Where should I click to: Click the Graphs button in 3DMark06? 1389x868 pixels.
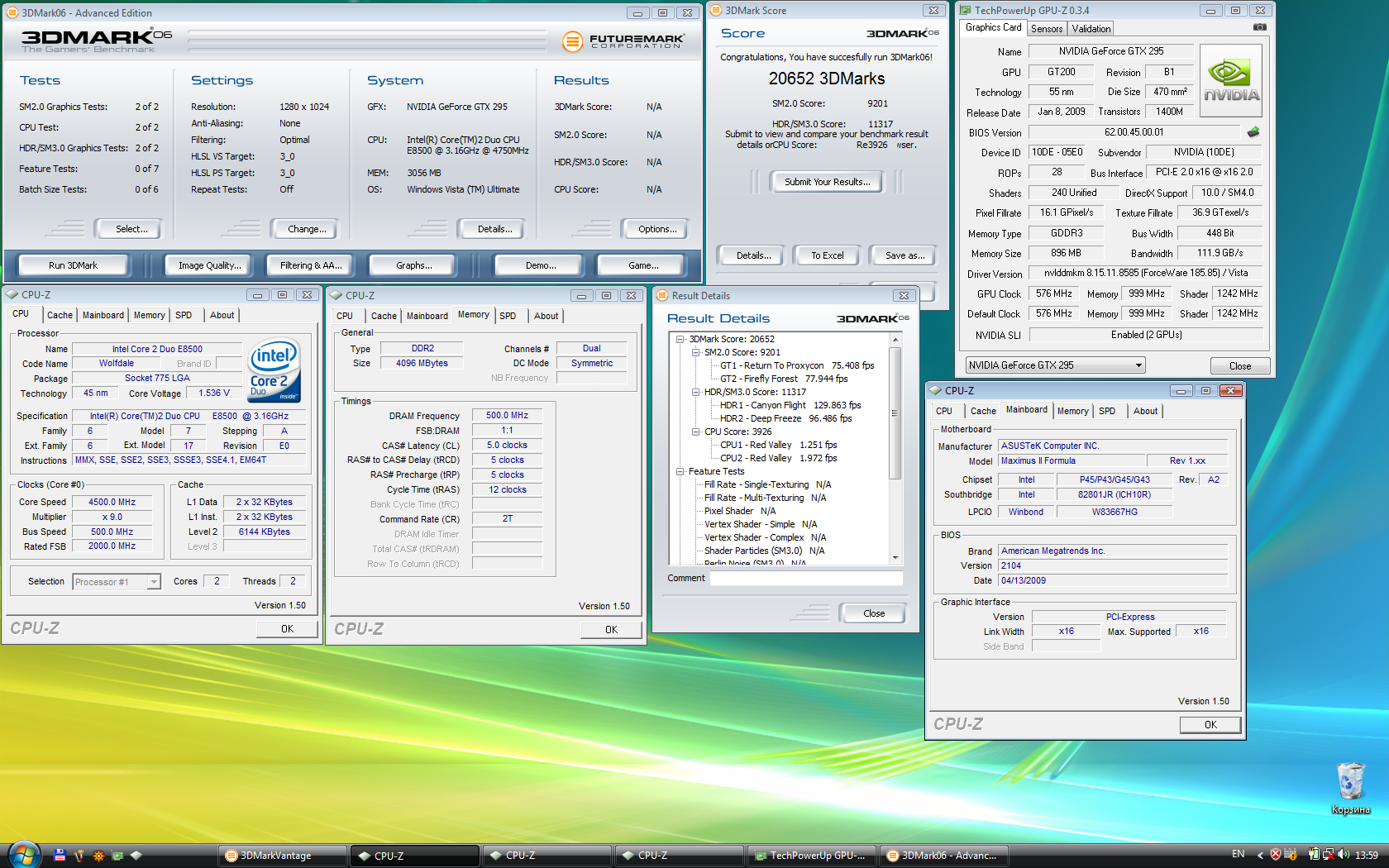pos(414,265)
